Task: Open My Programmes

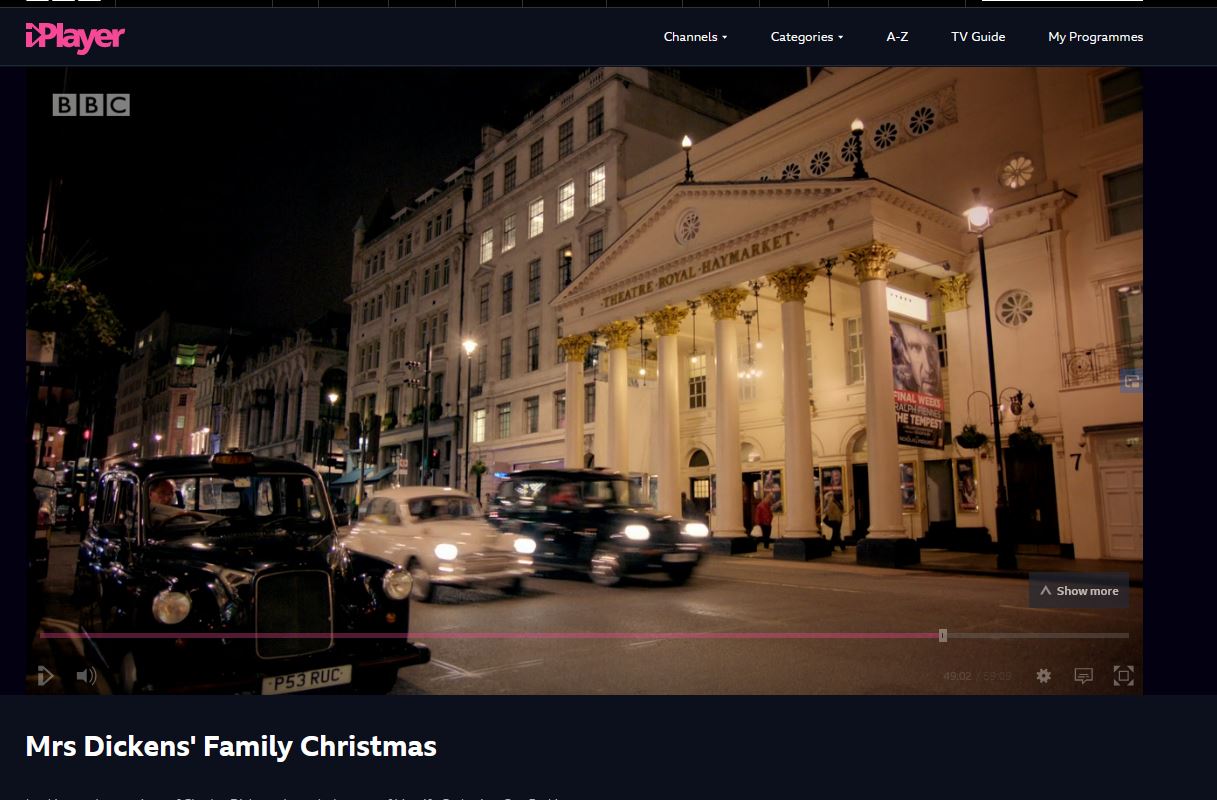Action: (x=1095, y=37)
